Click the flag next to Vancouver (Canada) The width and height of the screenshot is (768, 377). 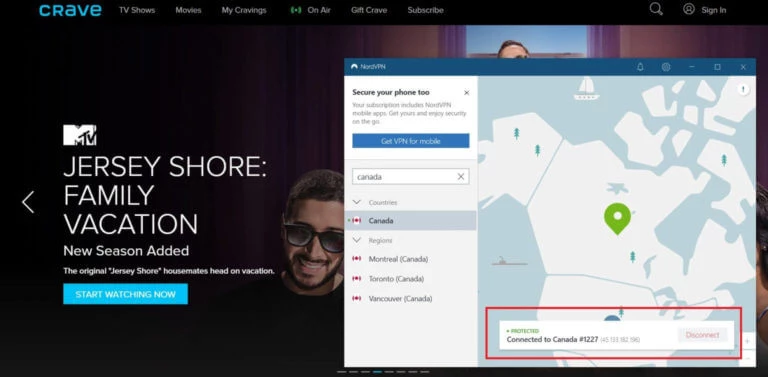[357, 298]
